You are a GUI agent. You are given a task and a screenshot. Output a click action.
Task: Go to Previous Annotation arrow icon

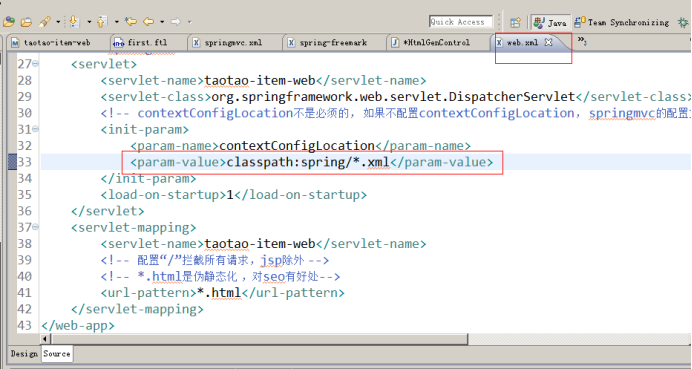tap(102, 21)
